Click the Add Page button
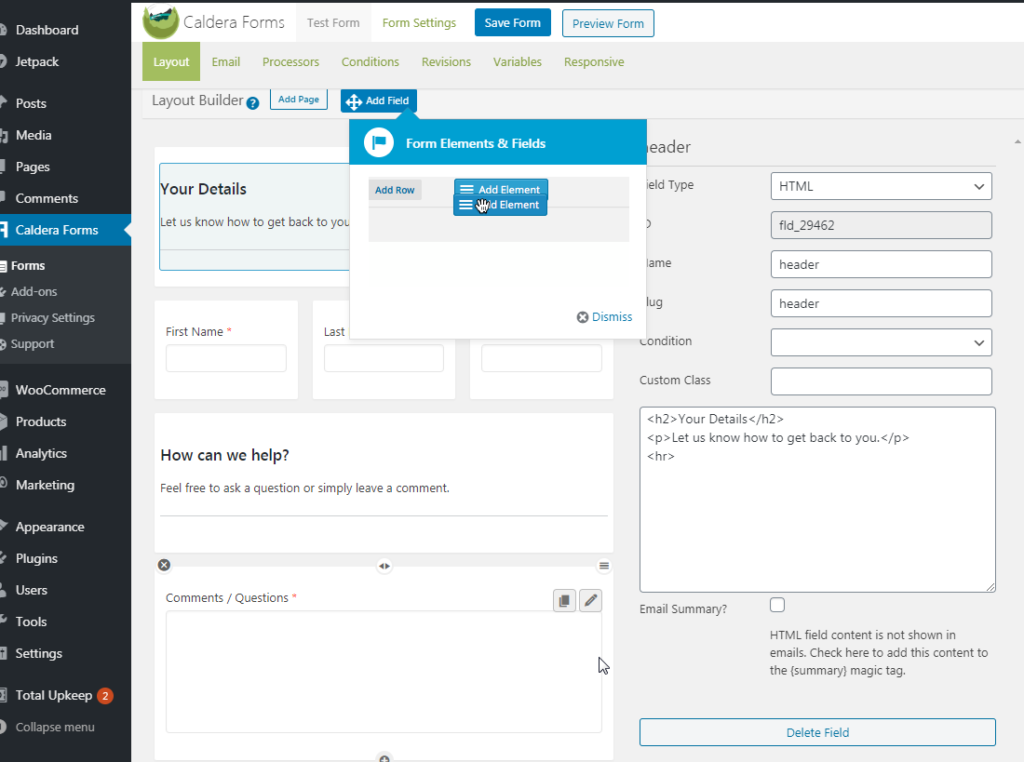The height and width of the screenshot is (762, 1024). (298, 99)
